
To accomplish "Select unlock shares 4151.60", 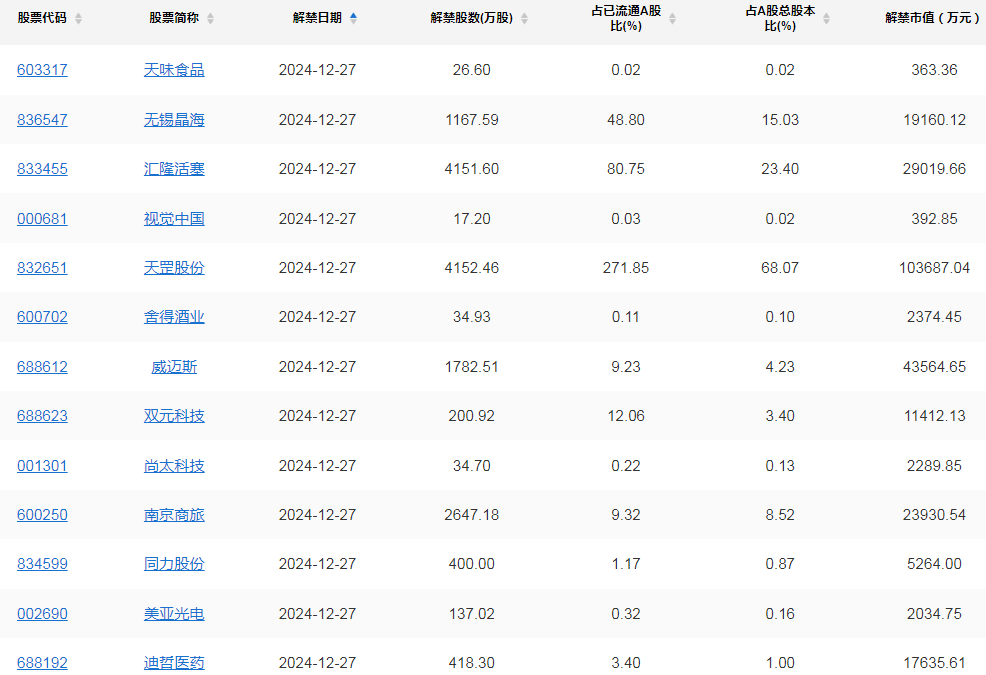I will click(472, 169).
